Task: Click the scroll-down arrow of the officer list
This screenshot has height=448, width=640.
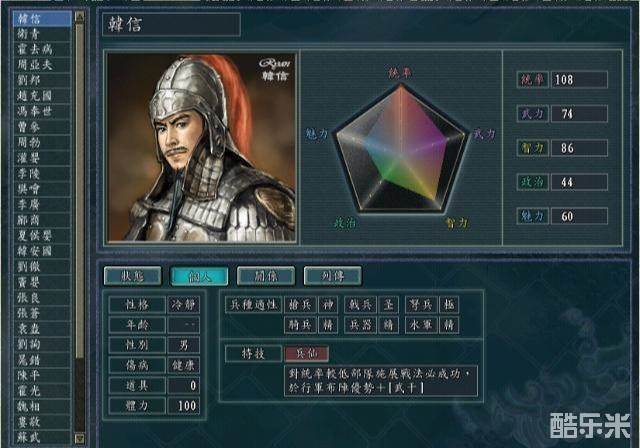Action: pyautogui.click(x=80, y=439)
